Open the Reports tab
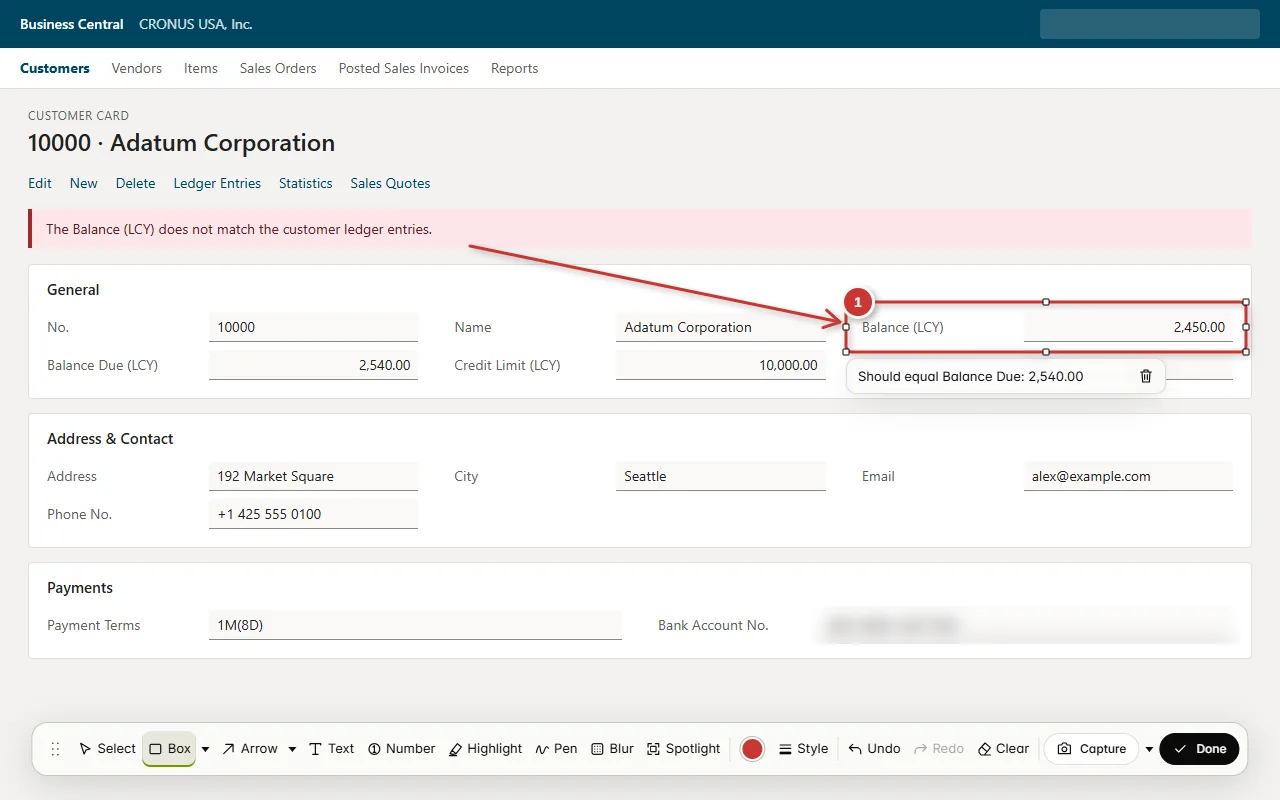Viewport: 1280px width, 800px height. pyautogui.click(x=515, y=68)
